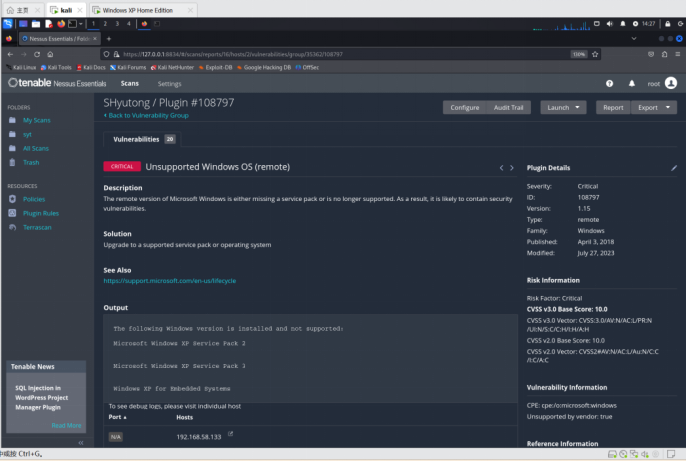Expand the Export dropdown
The height and width of the screenshot is (462, 686).
click(x=654, y=108)
